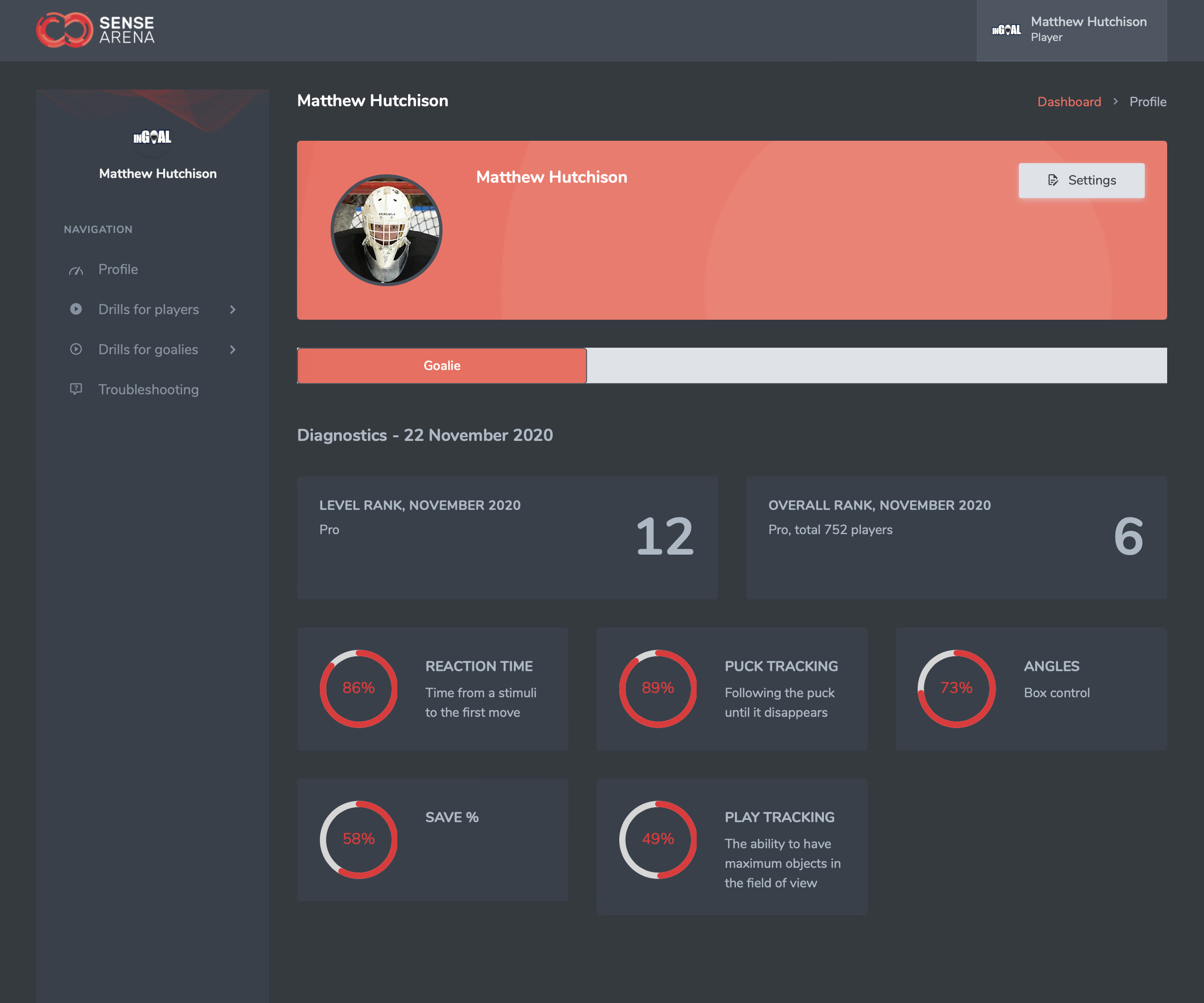The image size is (1204, 1003).
Task: Go to Dashboard breadcrumb link
Action: click(1069, 102)
